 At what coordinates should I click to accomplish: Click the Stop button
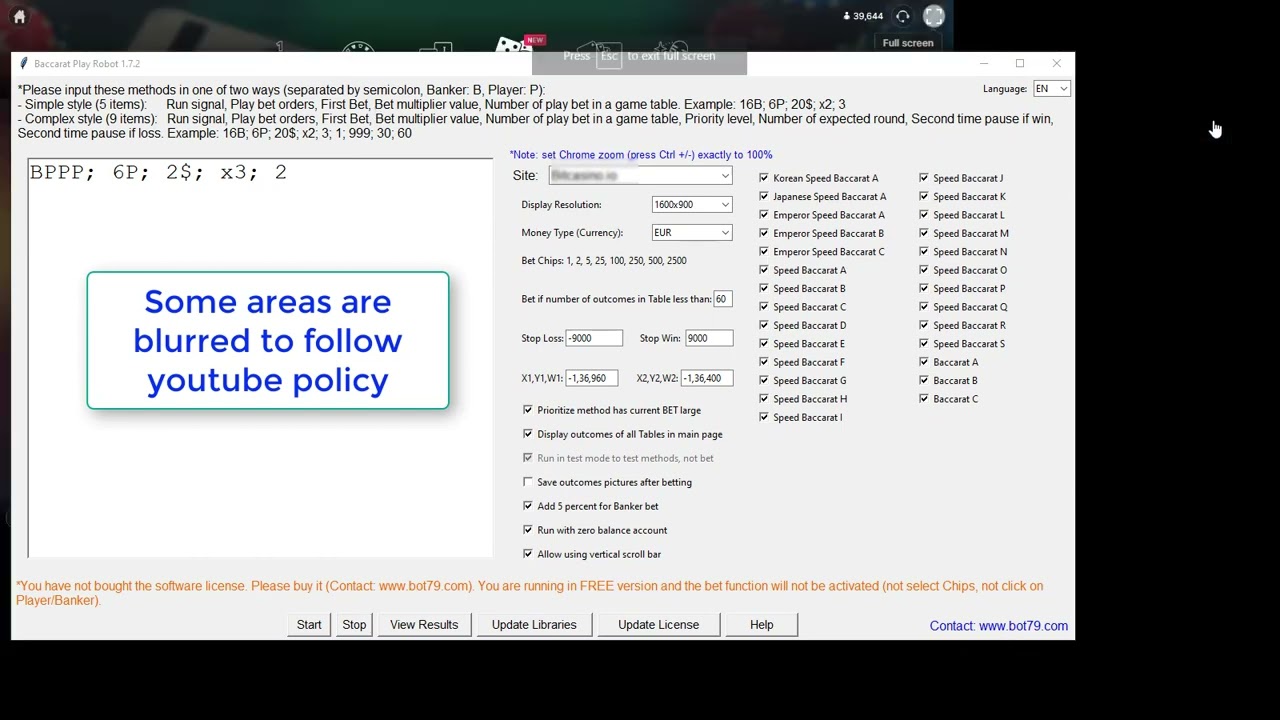tap(354, 625)
